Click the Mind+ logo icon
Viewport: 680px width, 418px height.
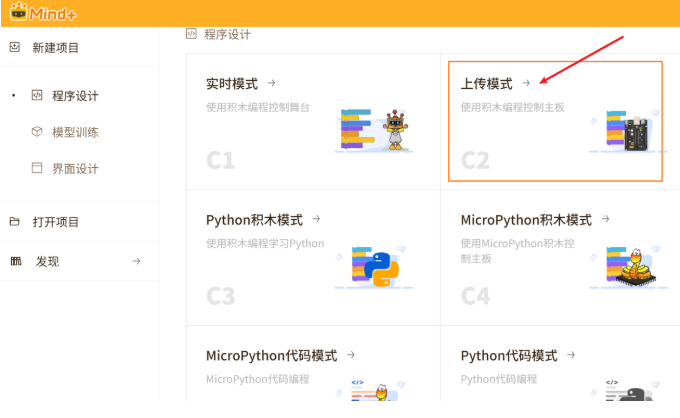(42, 12)
